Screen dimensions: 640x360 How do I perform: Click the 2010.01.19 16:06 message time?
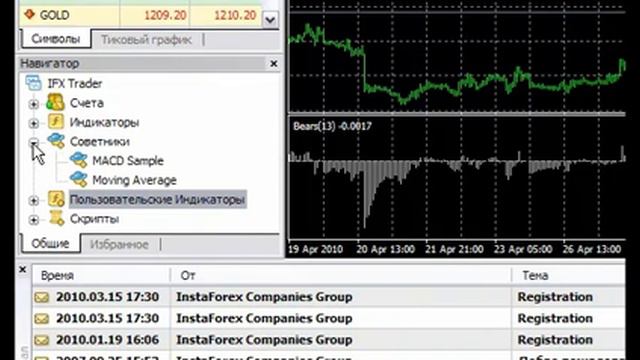point(107,340)
